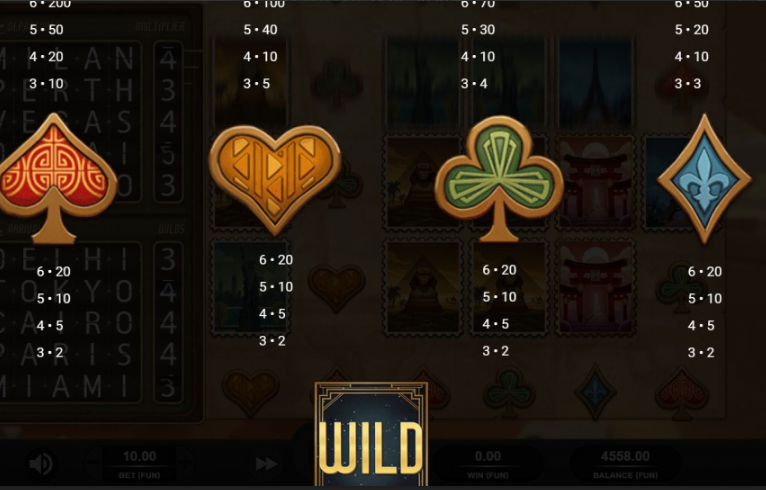Viewport: 766px width, 490px height.
Task: Click the 10.00 bet amount field
Action: [x=140, y=463]
